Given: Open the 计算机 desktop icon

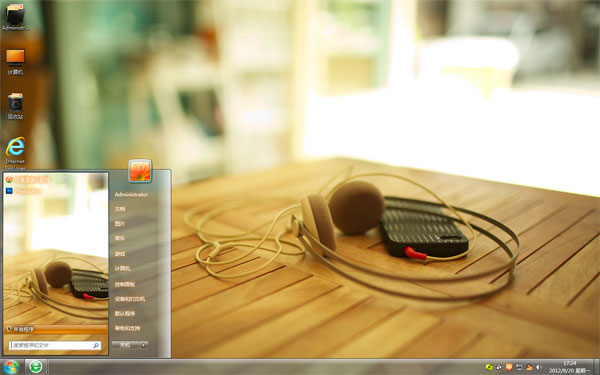Looking at the screenshot, I should coord(15,62).
